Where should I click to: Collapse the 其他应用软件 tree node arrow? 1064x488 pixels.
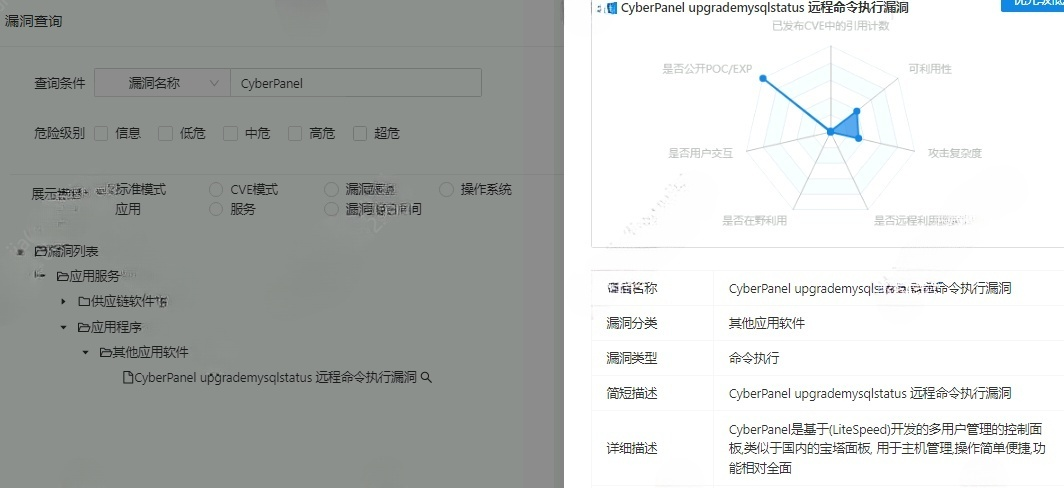pyautogui.click(x=85, y=352)
